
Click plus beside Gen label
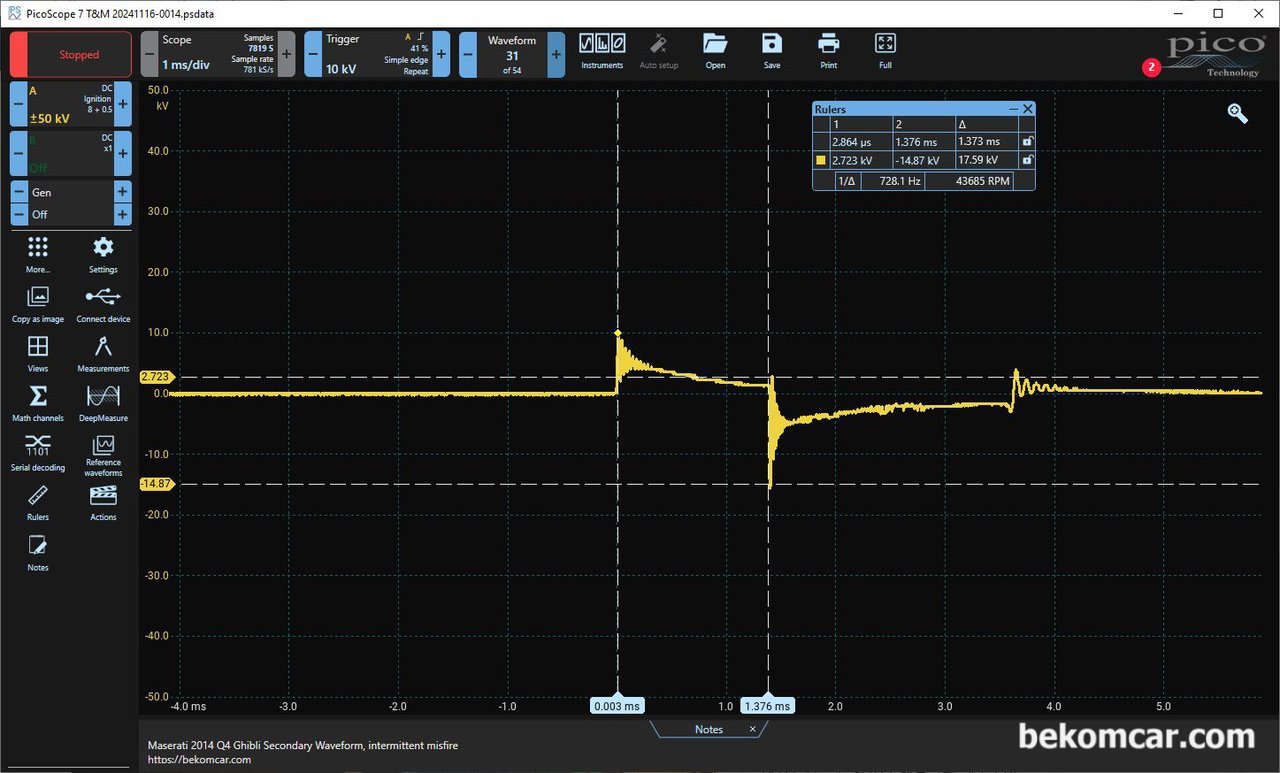click(123, 192)
